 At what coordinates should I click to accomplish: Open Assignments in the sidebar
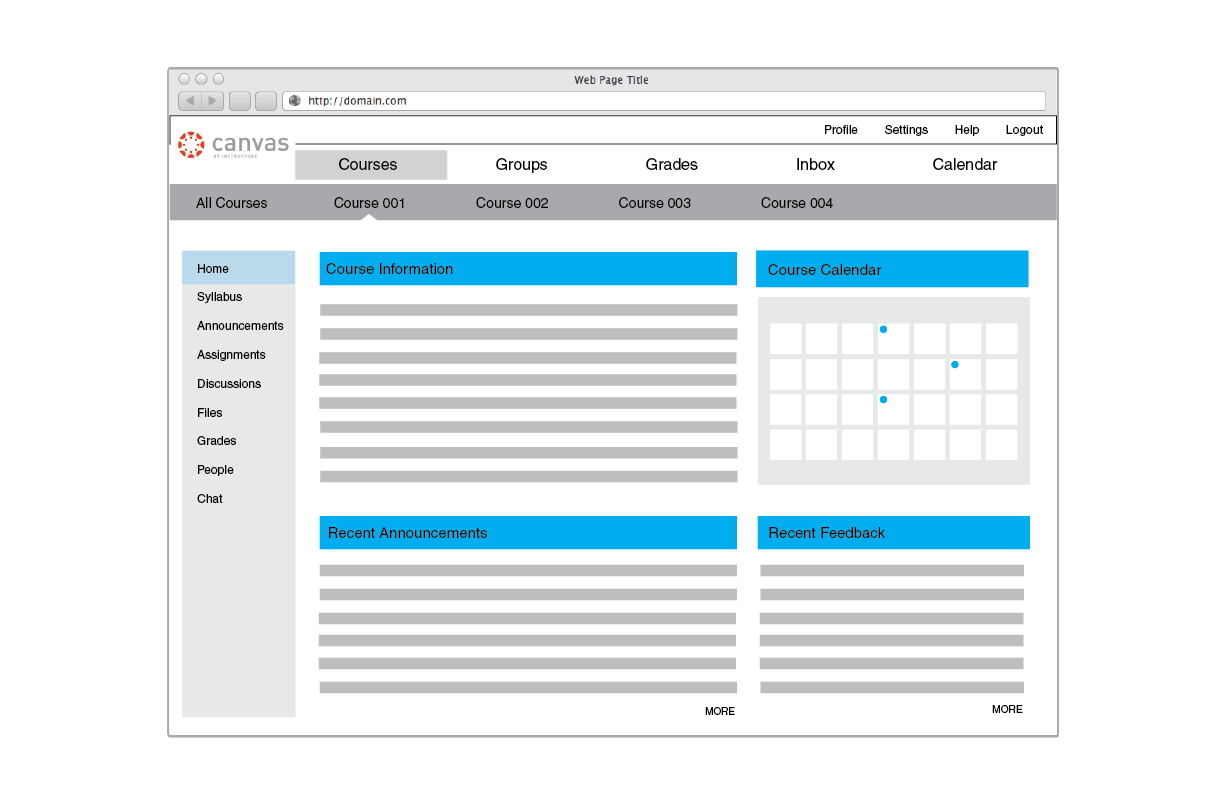click(231, 355)
